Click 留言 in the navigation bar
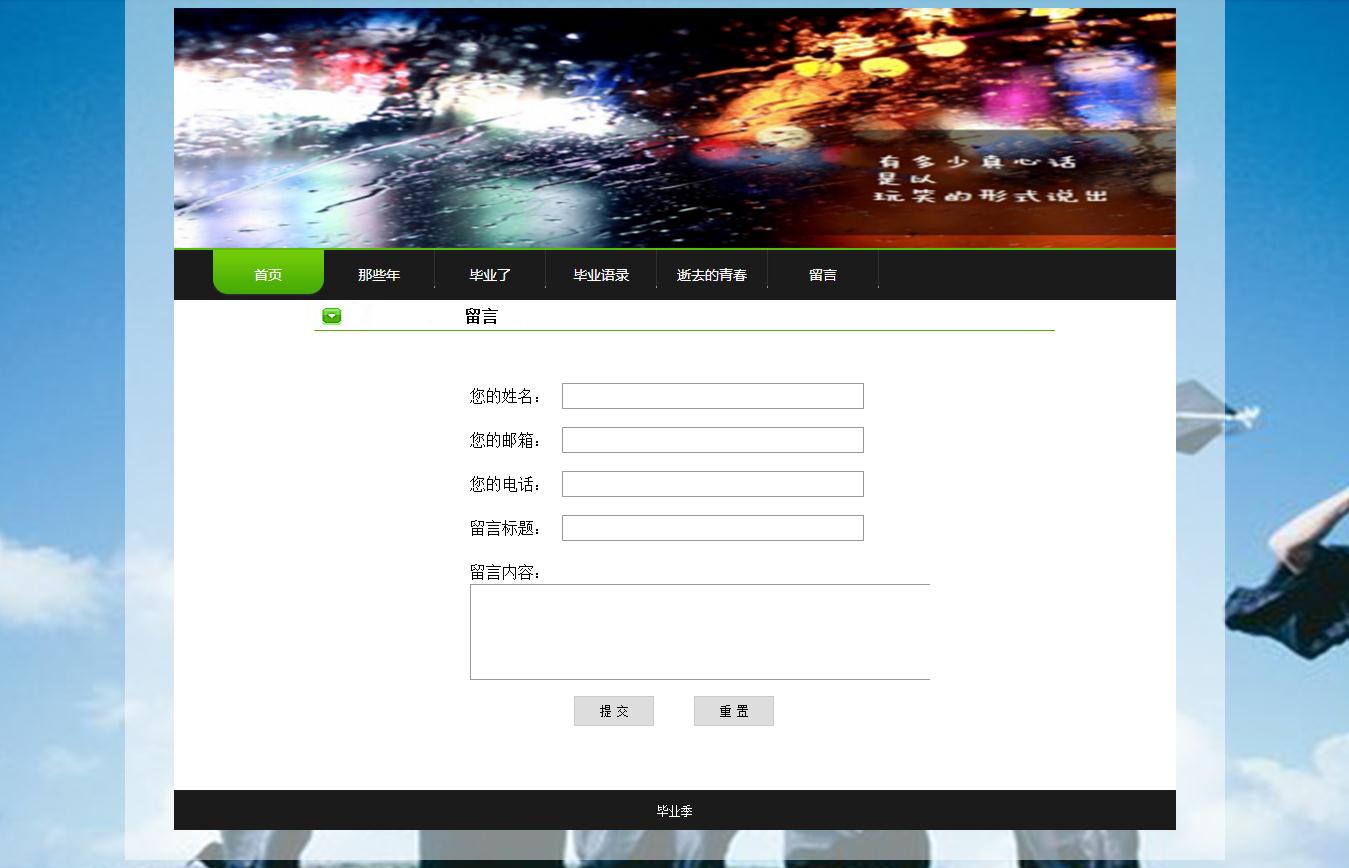1349x868 pixels. [x=823, y=275]
